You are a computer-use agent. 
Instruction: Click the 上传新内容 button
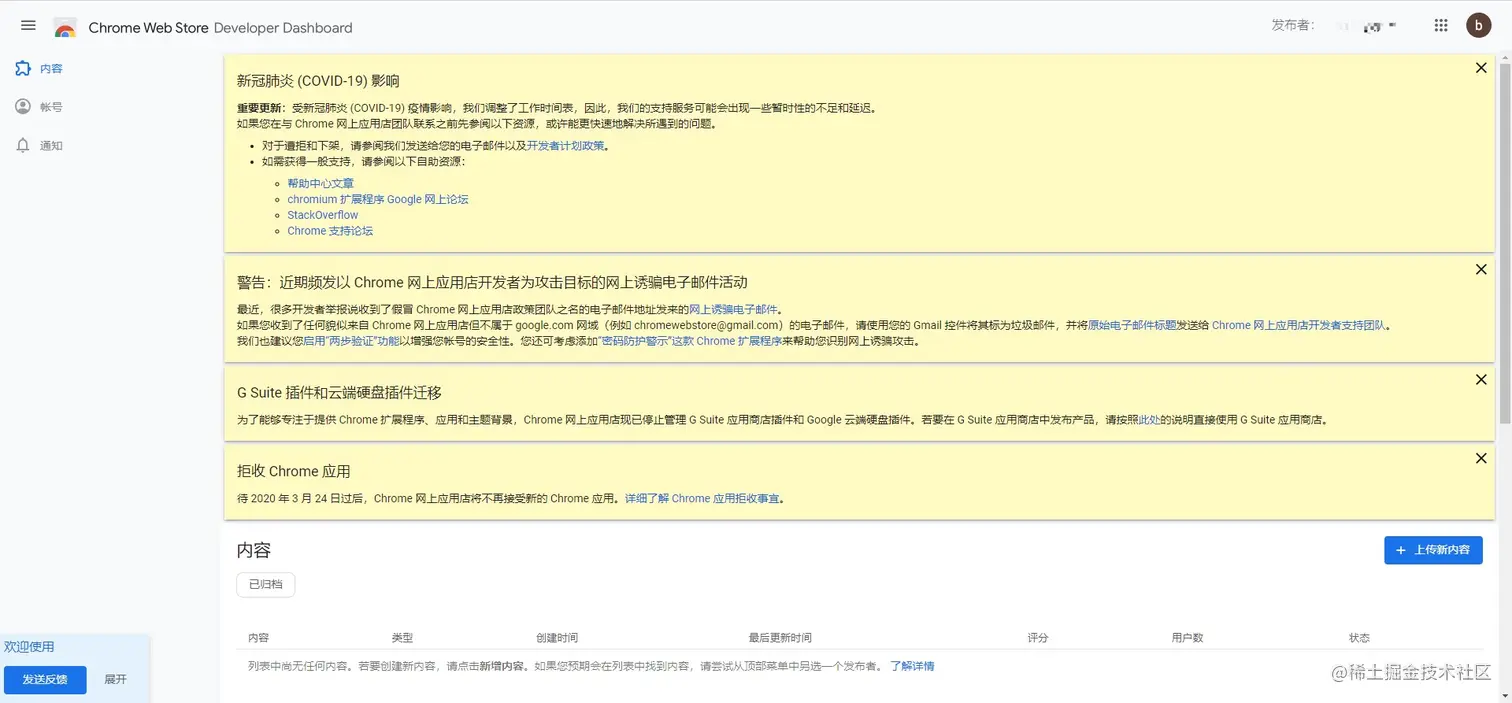[x=1433, y=550]
